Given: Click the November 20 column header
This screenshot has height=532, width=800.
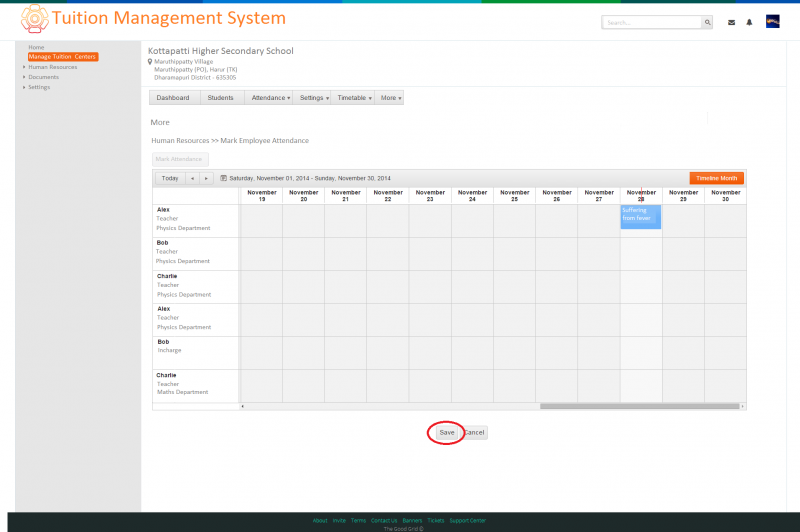Looking at the screenshot, I should (x=304, y=196).
